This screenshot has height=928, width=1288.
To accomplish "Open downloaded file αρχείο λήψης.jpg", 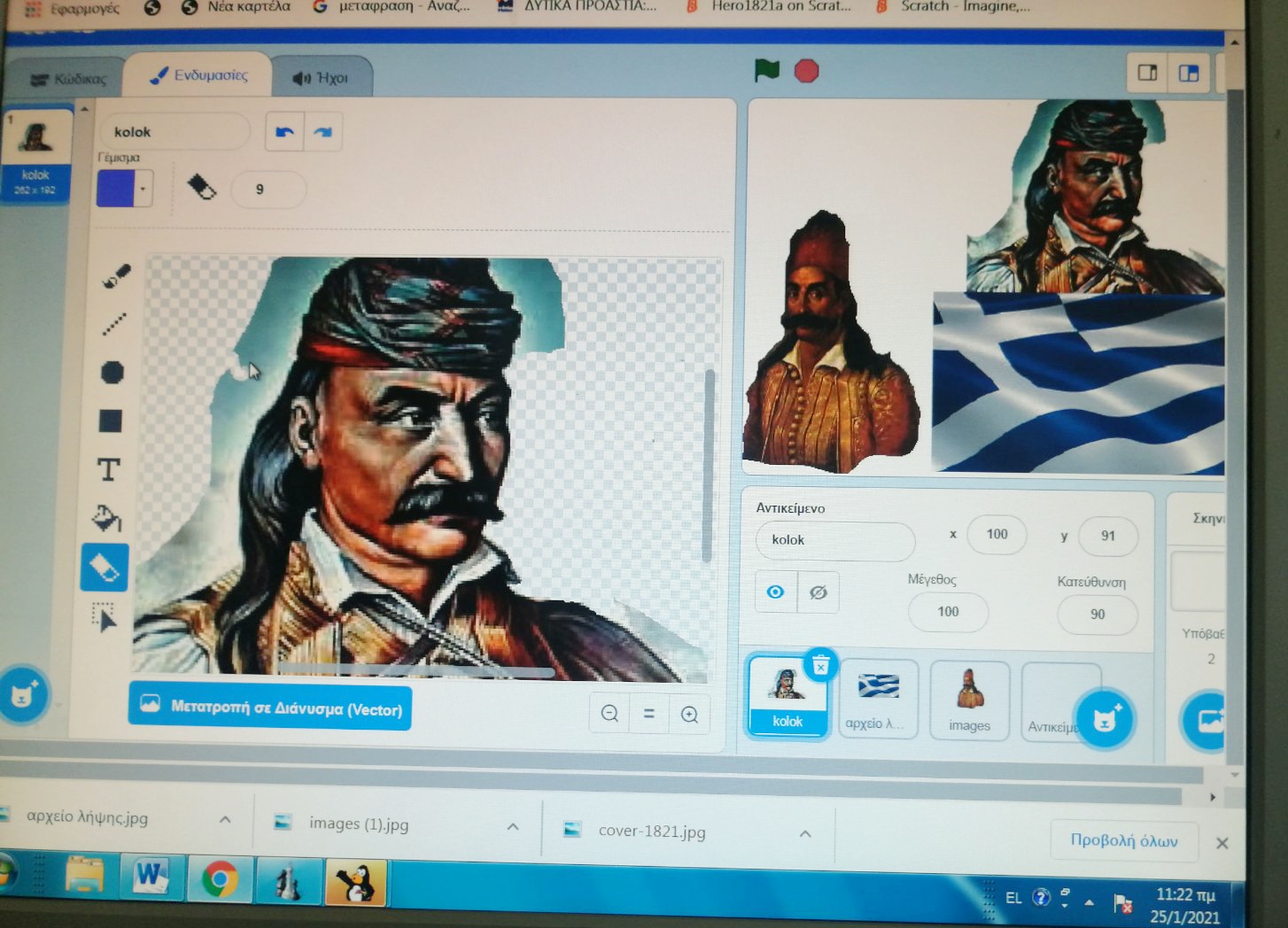I will (89, 817).
